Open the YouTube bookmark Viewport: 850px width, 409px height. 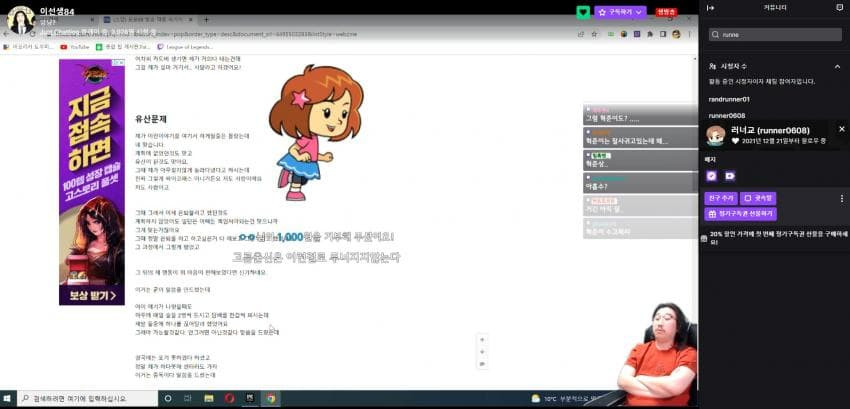75,47
